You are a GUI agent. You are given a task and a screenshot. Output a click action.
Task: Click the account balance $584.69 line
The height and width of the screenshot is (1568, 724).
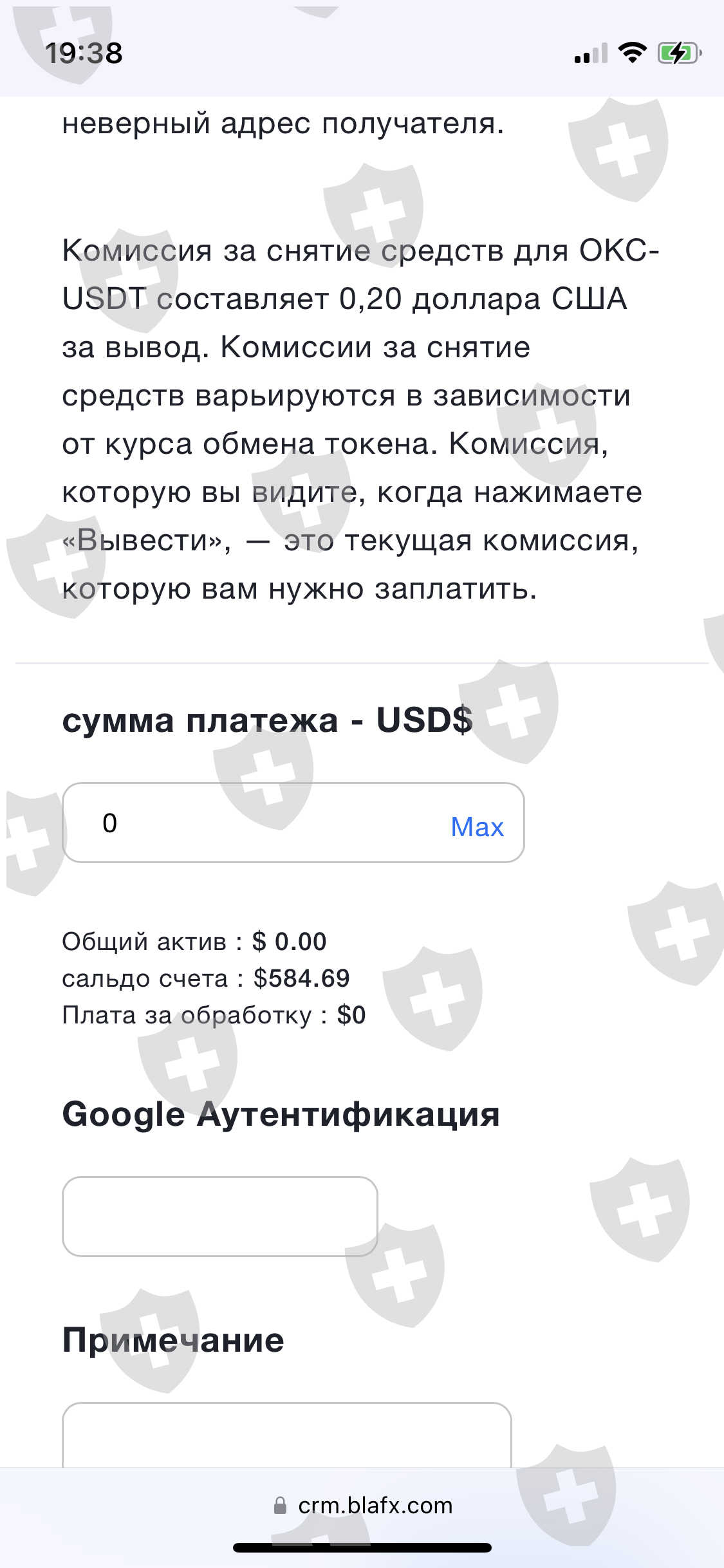pyautogui.click(x=206, y=978)
